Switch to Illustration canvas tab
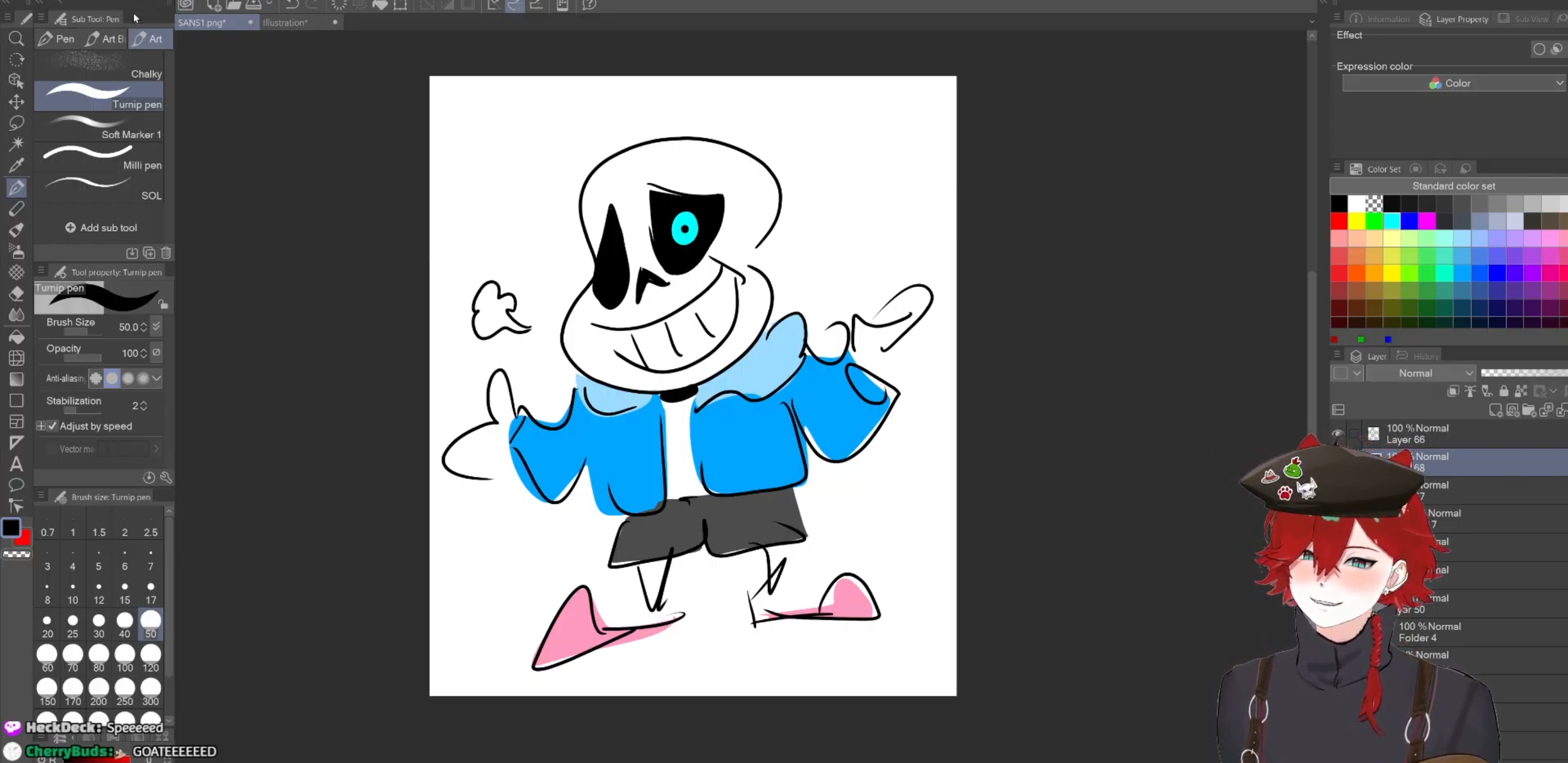 click(301, 23)
